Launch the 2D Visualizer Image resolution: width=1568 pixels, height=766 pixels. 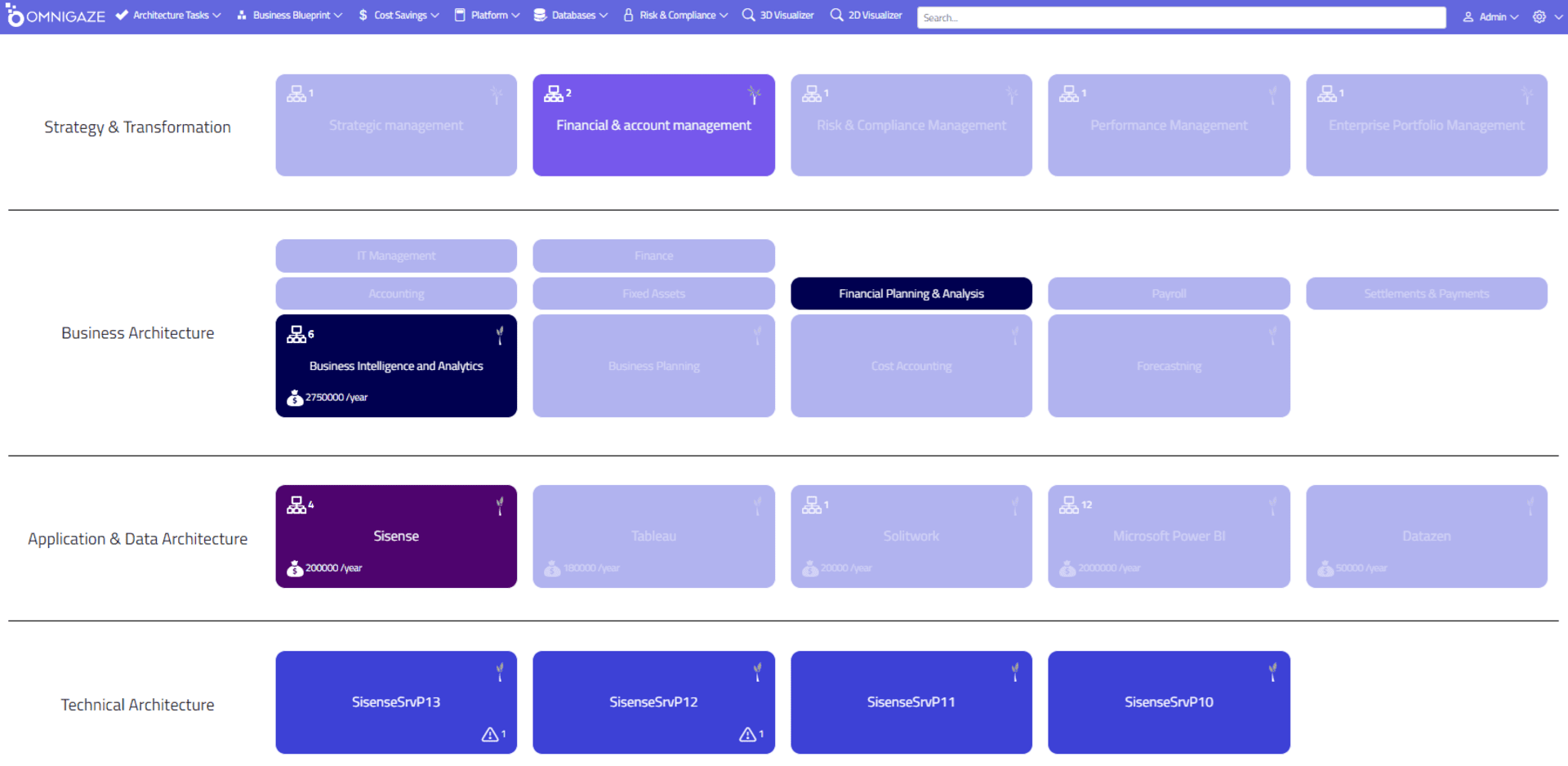coord(866,16)
